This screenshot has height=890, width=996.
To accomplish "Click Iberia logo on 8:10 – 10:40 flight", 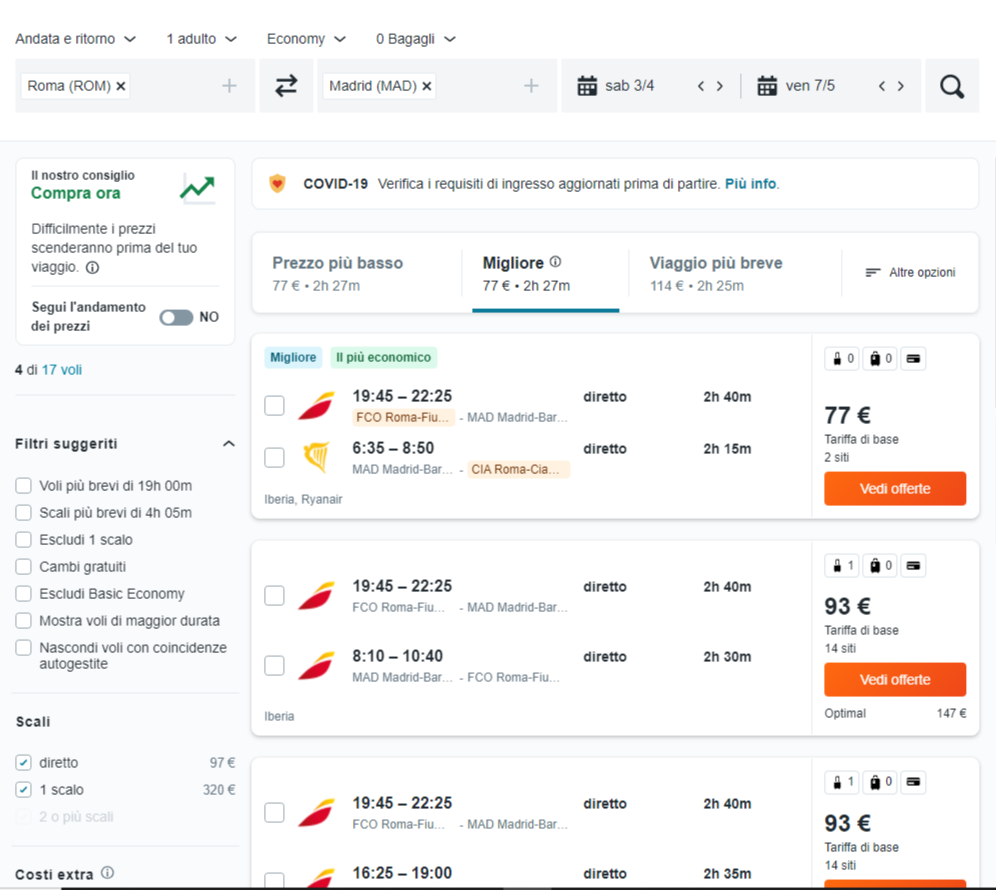I will [316, 666].
